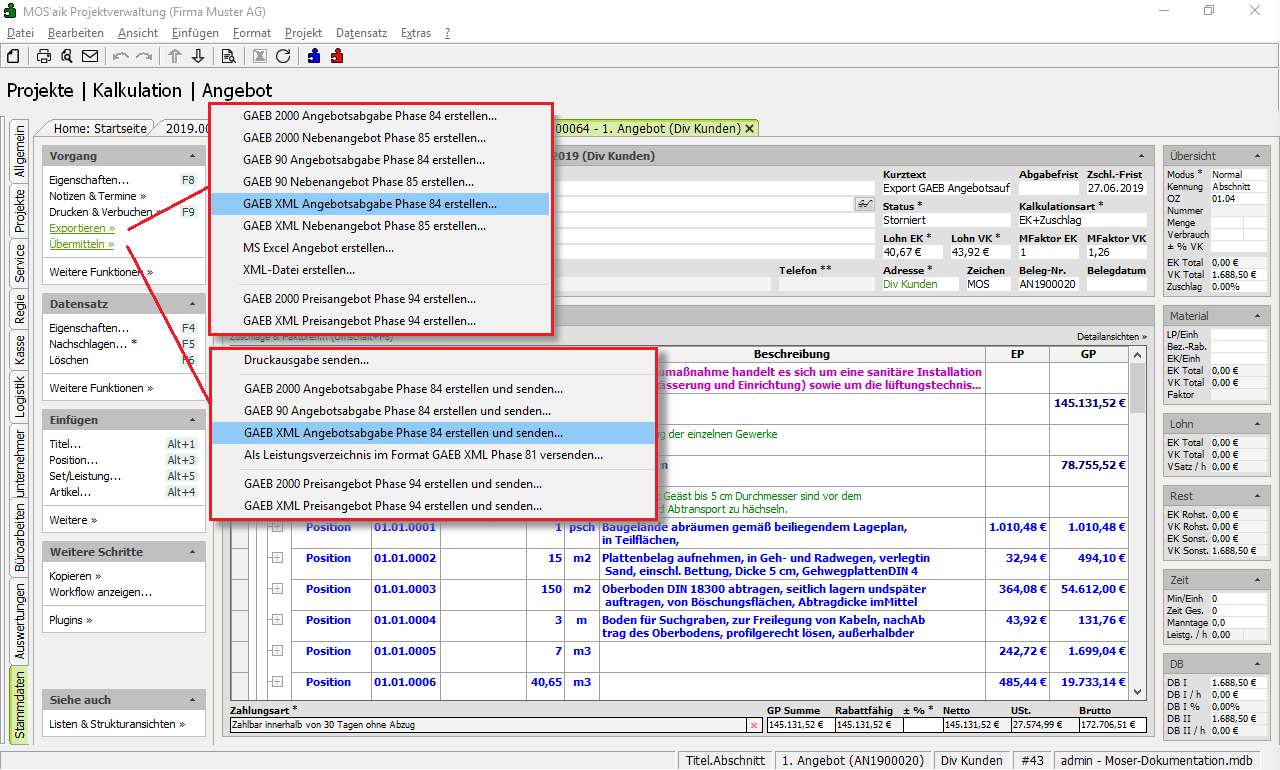Switch to the 'Home: Startseite' tab

100,128
